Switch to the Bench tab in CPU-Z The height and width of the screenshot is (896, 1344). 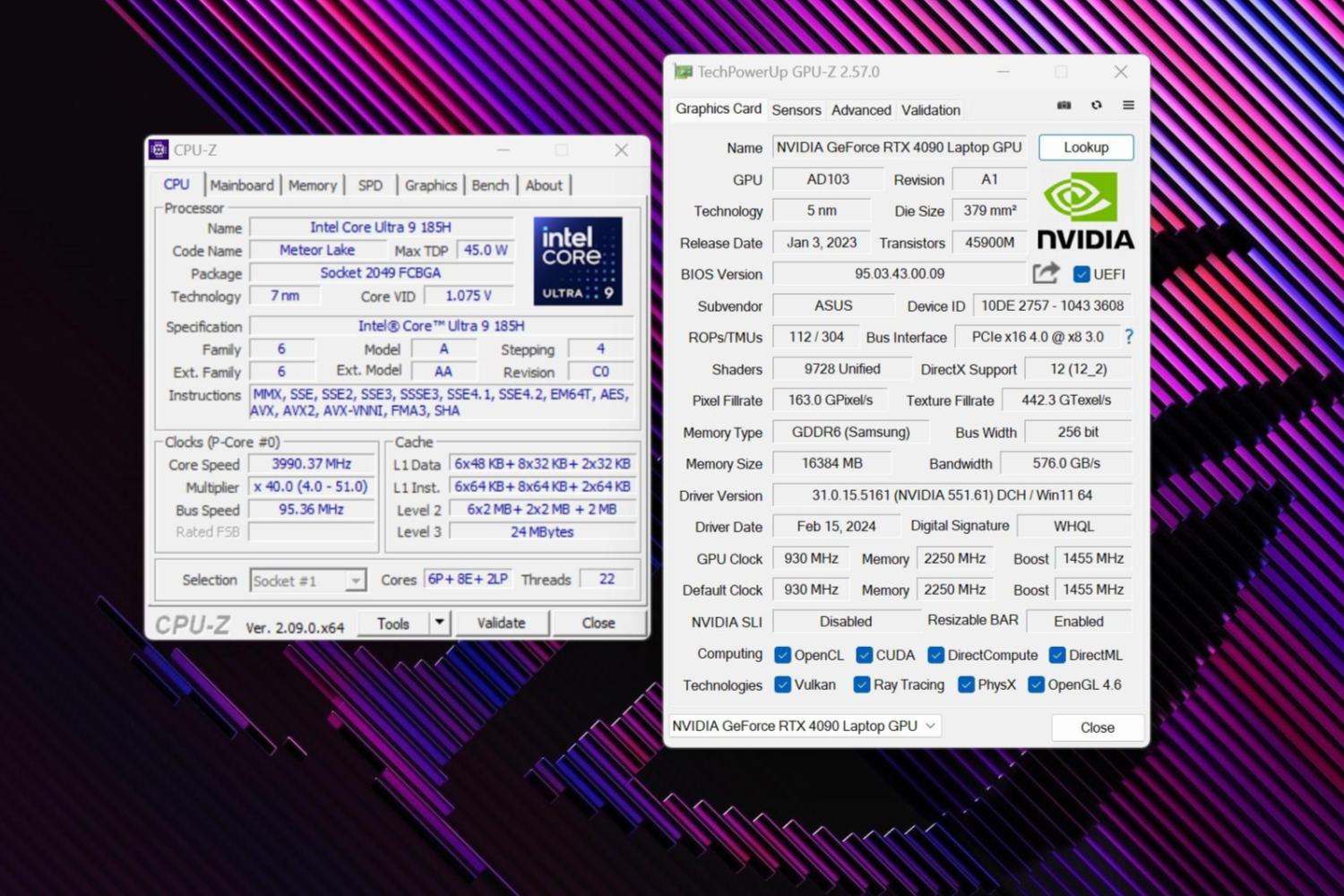tap(490, 185)
